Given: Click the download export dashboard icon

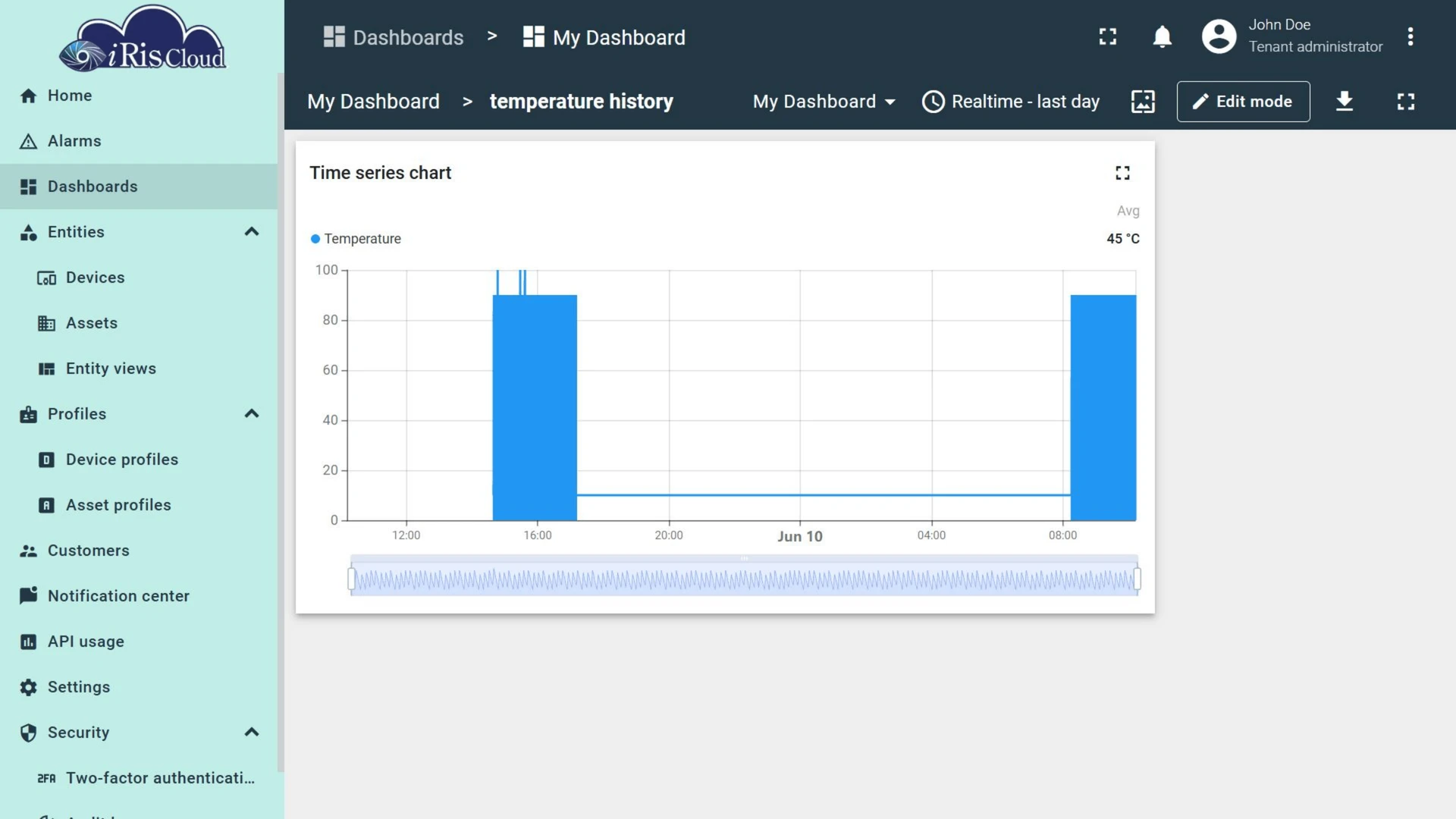Looking at the screenshot, I should click(1345, 101).
